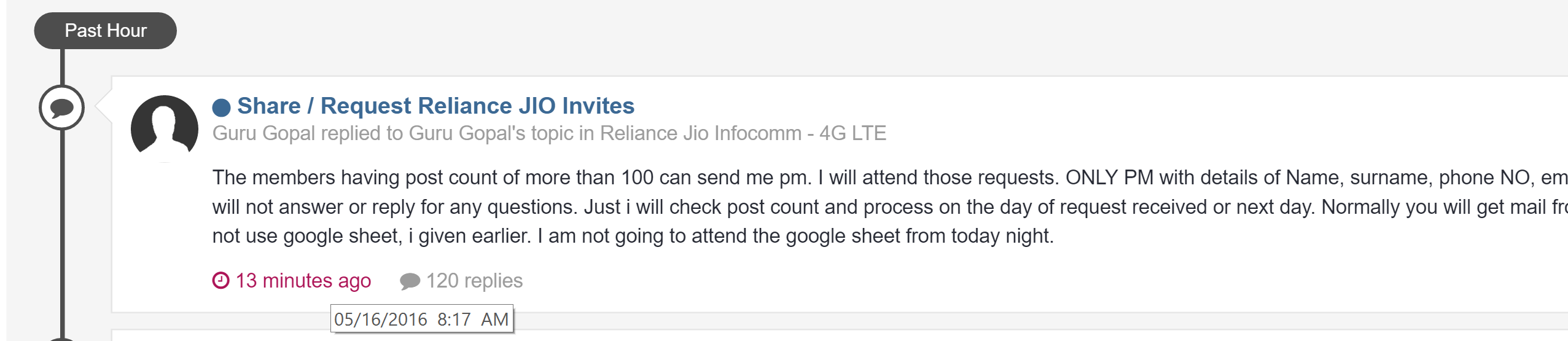The height and width of the screenshot is (341, 1568).
Task: Click Guru Gopal's default avatar picture
Action: [164, 128]
